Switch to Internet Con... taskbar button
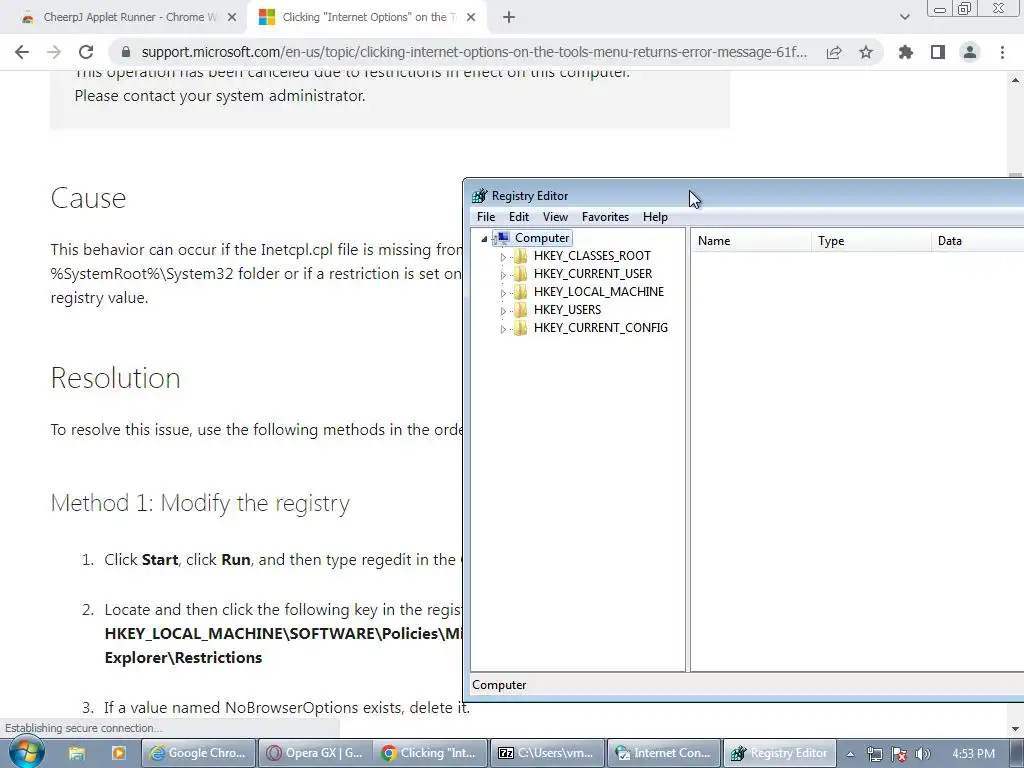The height and width of the screenshot is (768, 1024). 664,753
